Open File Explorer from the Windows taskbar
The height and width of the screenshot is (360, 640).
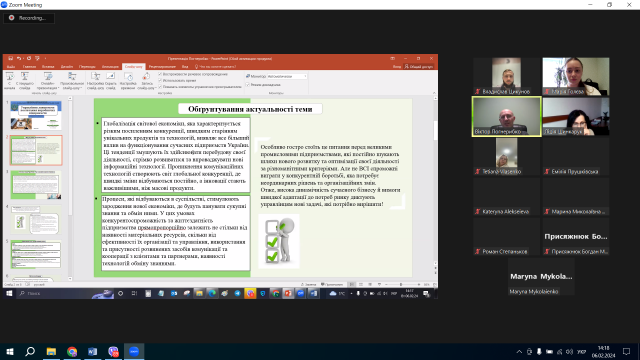click(x=51, y=351)
